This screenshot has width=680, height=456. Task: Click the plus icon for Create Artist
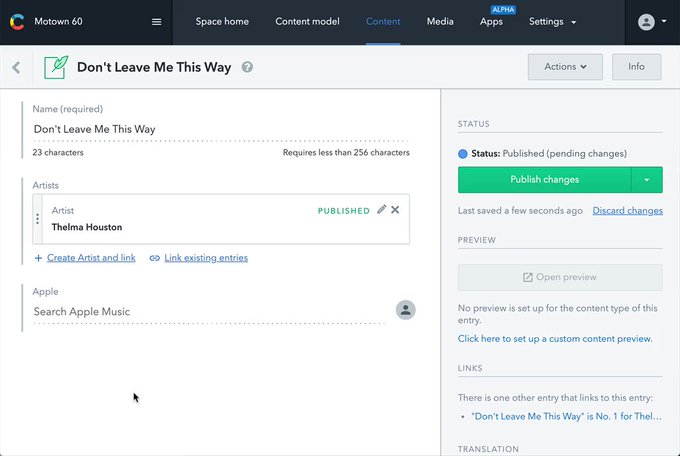click(38, 258)
